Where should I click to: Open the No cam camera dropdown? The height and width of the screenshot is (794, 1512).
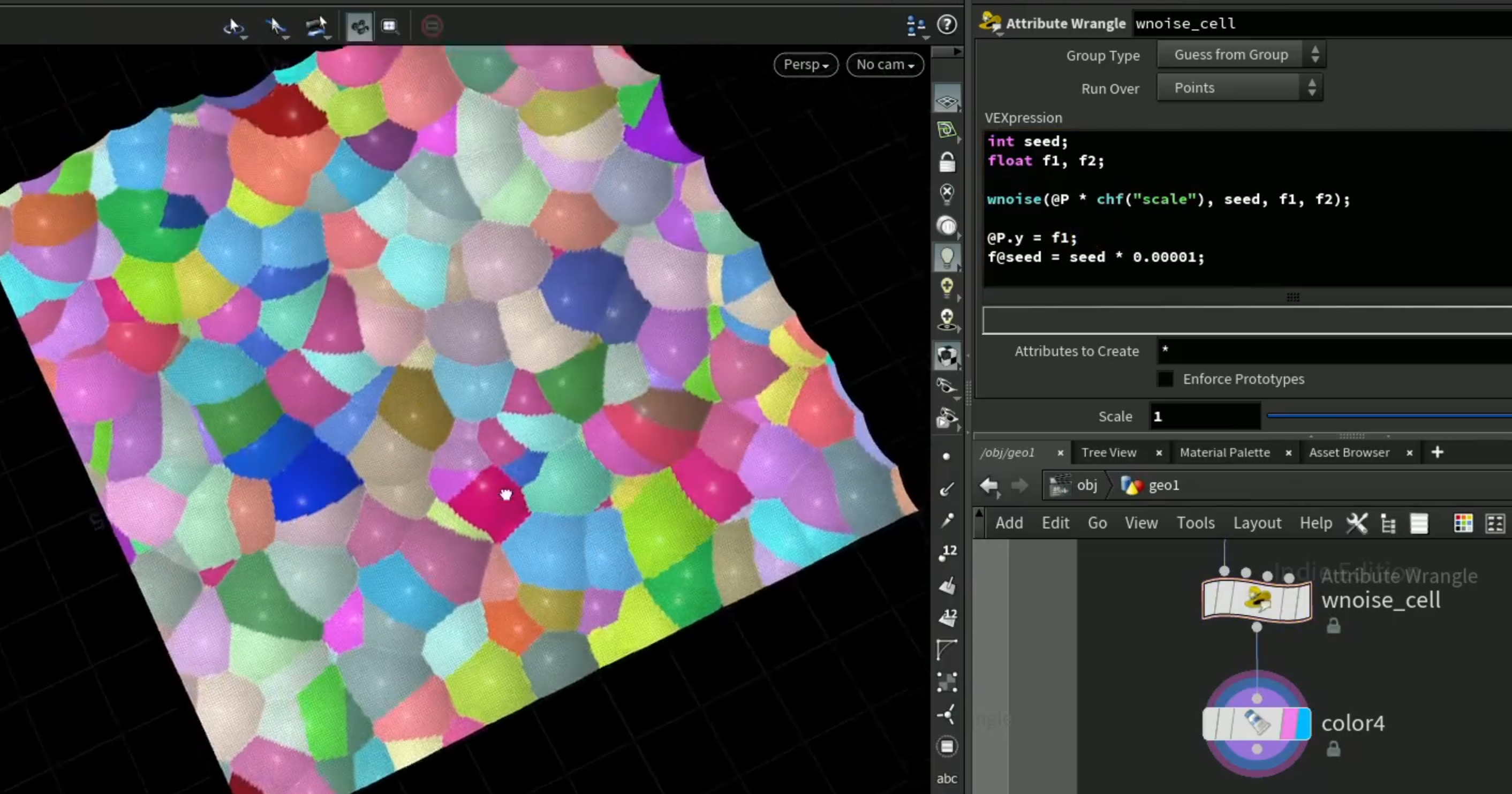click(885, 65)
